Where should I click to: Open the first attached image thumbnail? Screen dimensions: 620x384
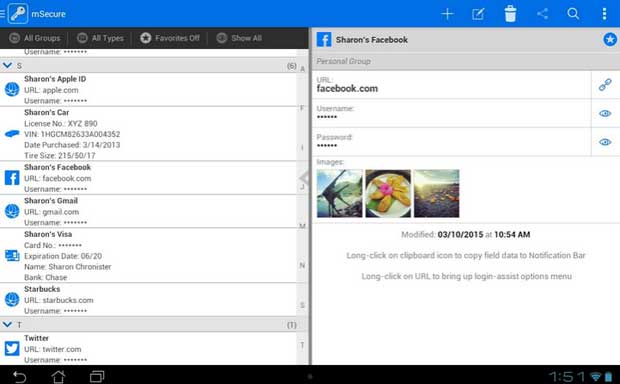click(x=339, y=193)
